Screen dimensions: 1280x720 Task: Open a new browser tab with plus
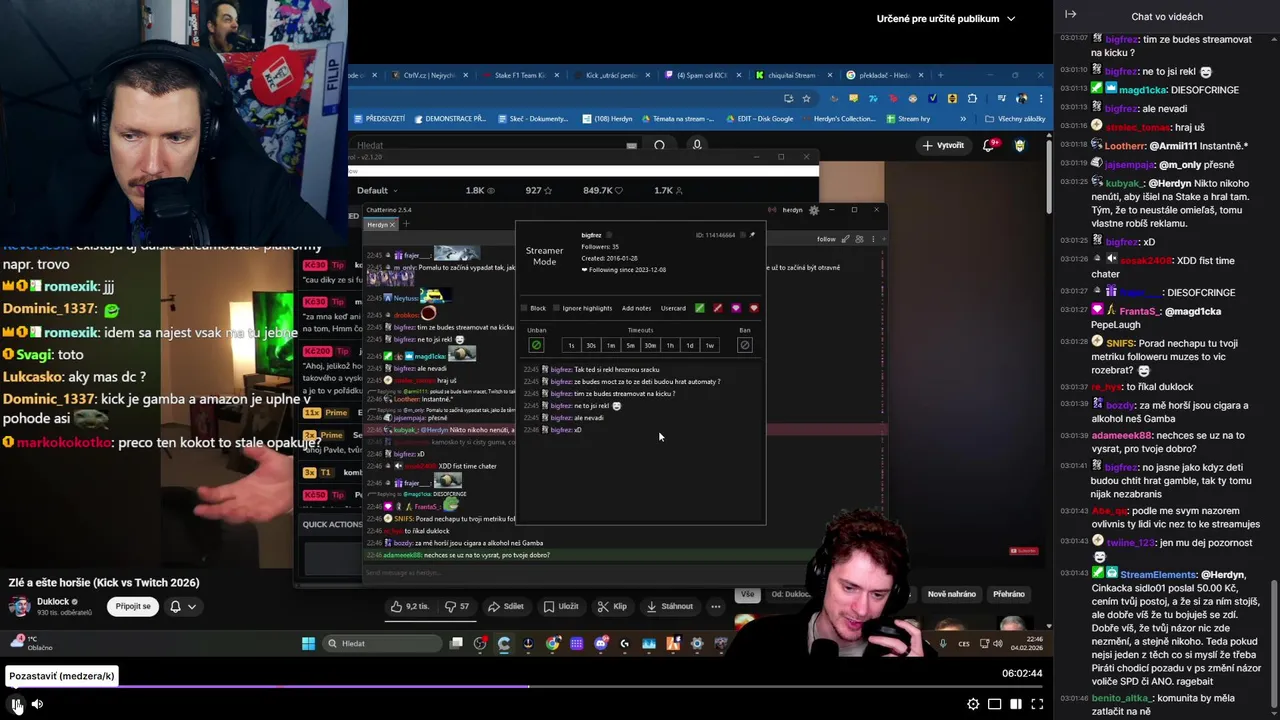click(x=940, y=75)
